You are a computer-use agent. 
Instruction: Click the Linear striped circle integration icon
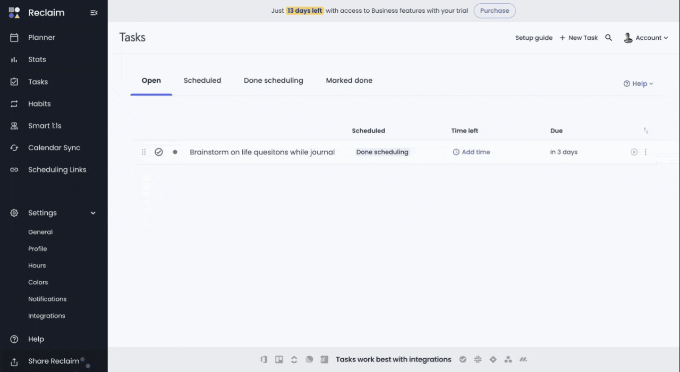309,359
